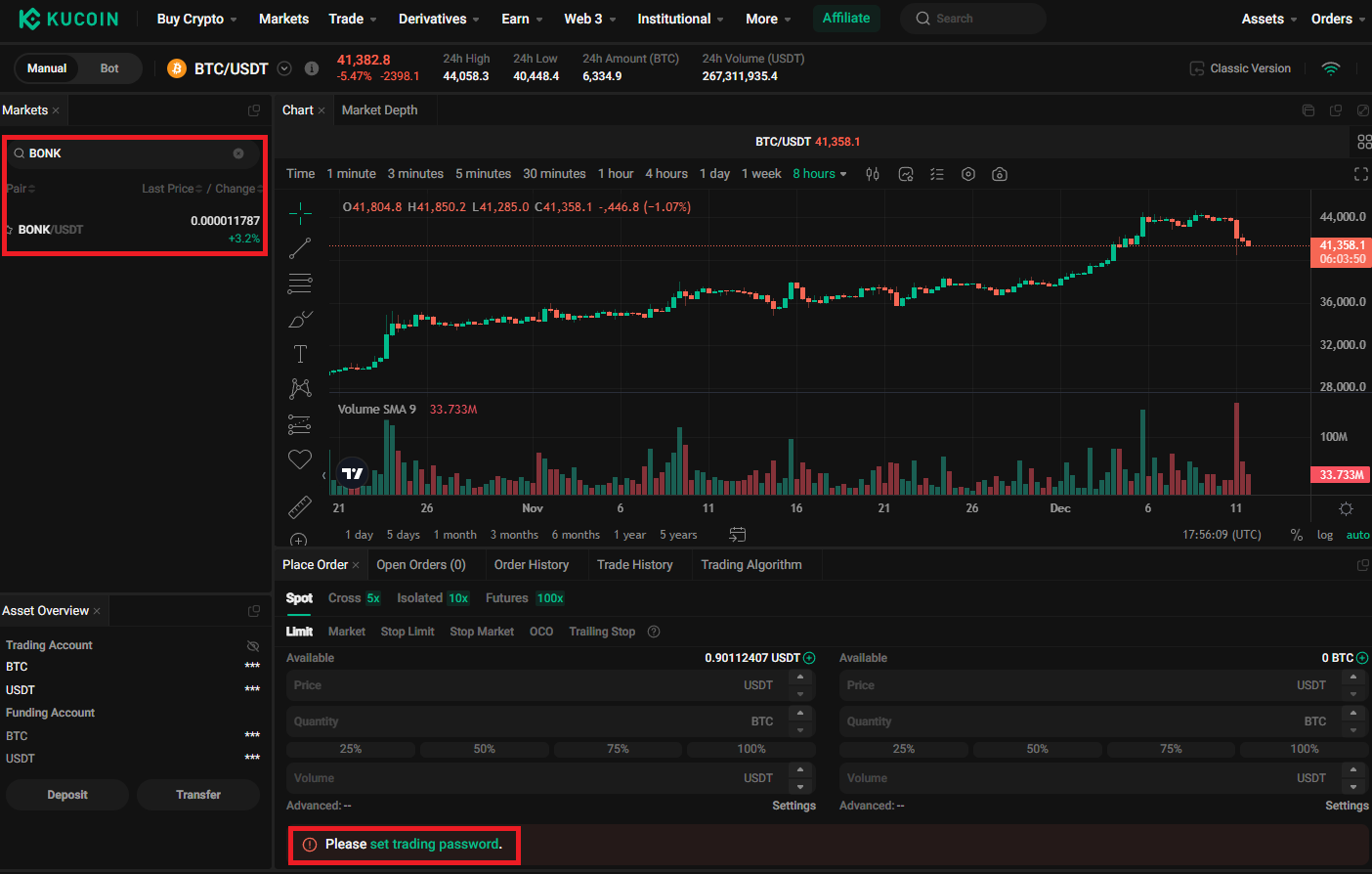Screen dimensions: 1372x874
Task: Open the Affiliate button
Action: pos(846,19)
